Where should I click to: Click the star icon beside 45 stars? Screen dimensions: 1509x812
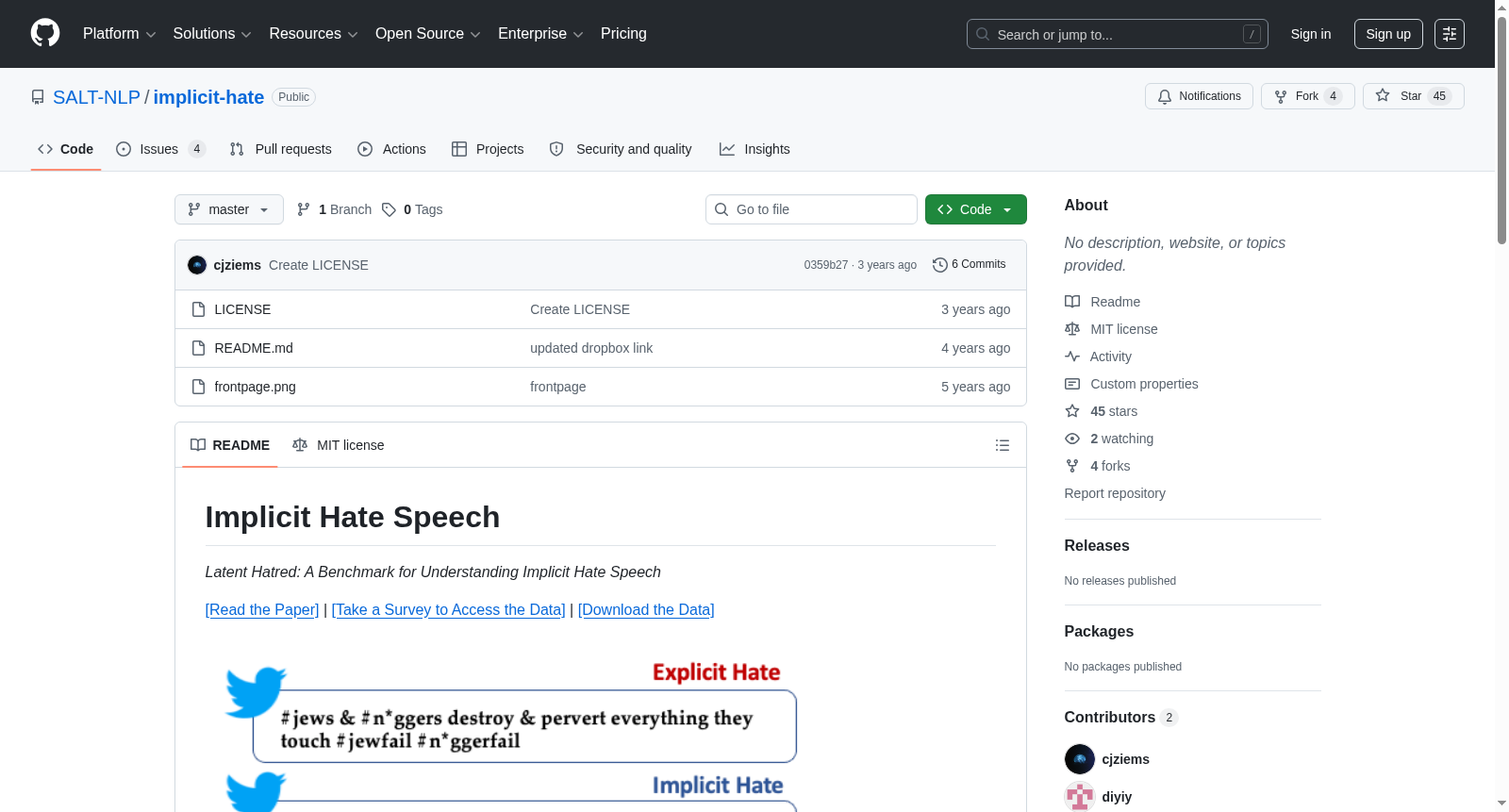(x=1072, y=411)
